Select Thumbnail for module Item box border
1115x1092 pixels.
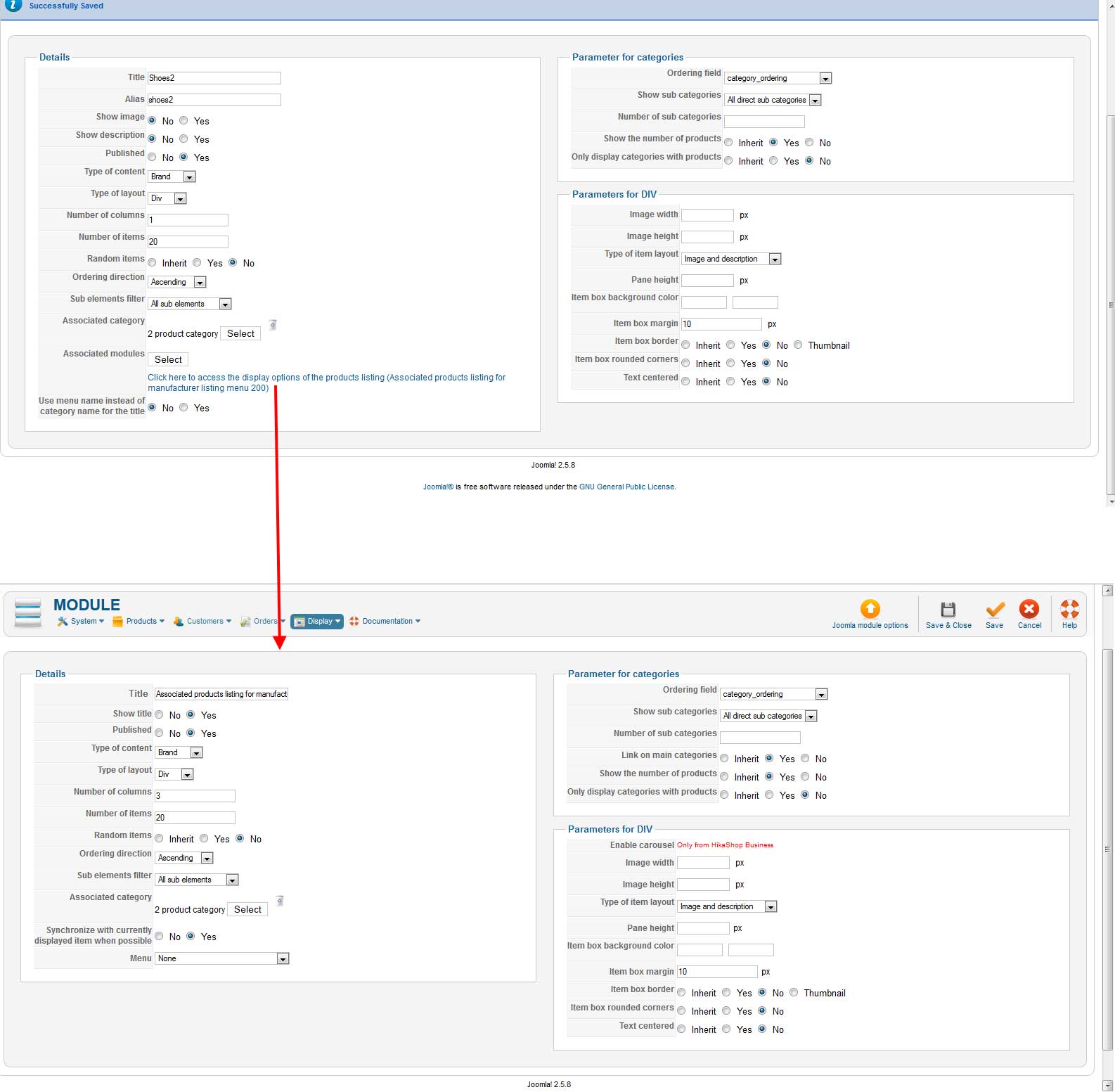coord(794,992)
